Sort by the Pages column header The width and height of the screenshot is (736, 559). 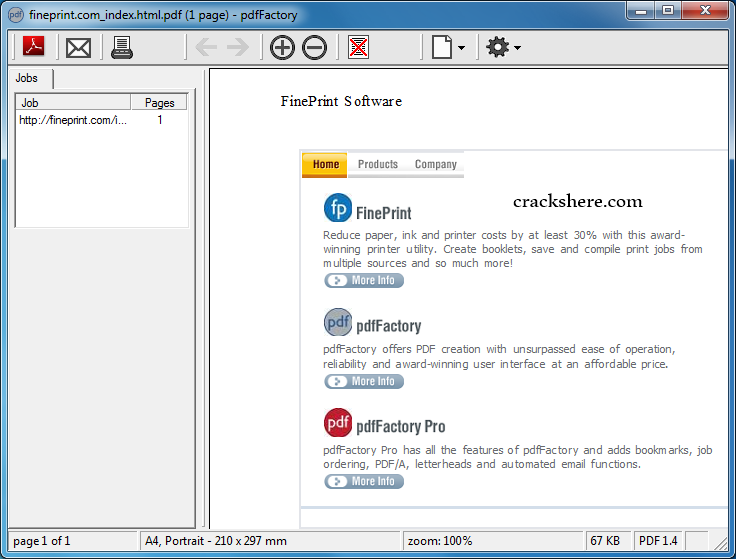click(159, 102)
